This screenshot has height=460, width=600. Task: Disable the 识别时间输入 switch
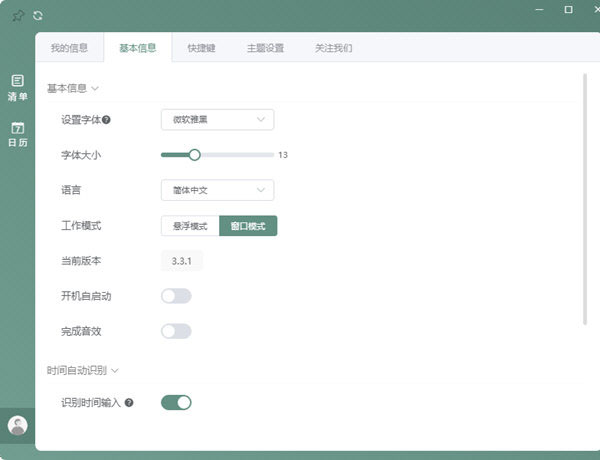[176, 403]
